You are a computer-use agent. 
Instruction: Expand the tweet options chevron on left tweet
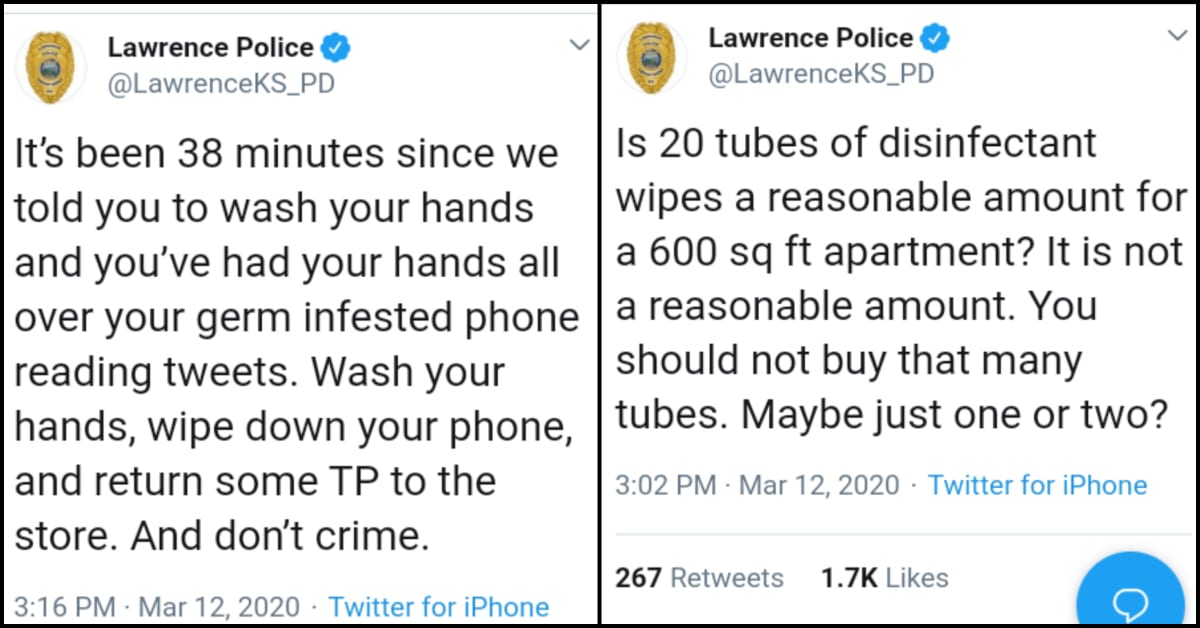pos(578,44)
